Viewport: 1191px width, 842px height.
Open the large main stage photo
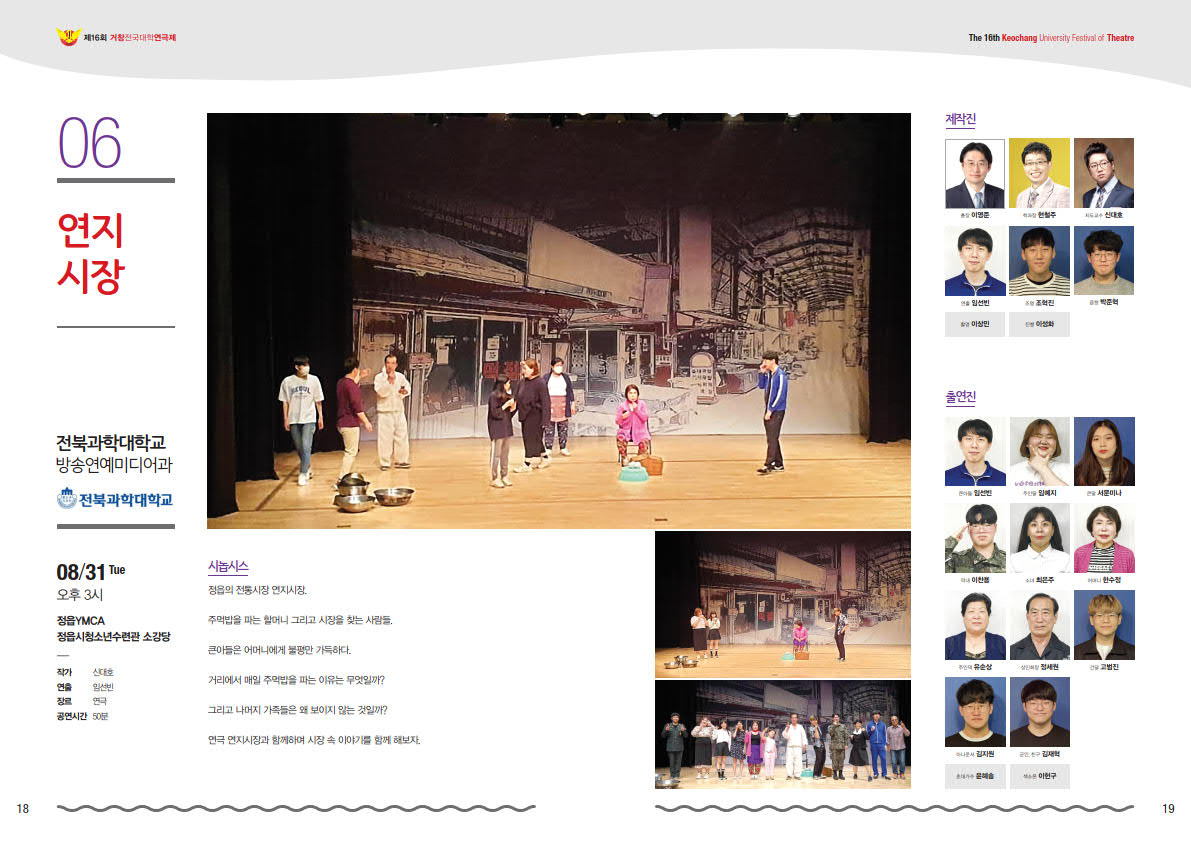558,320
